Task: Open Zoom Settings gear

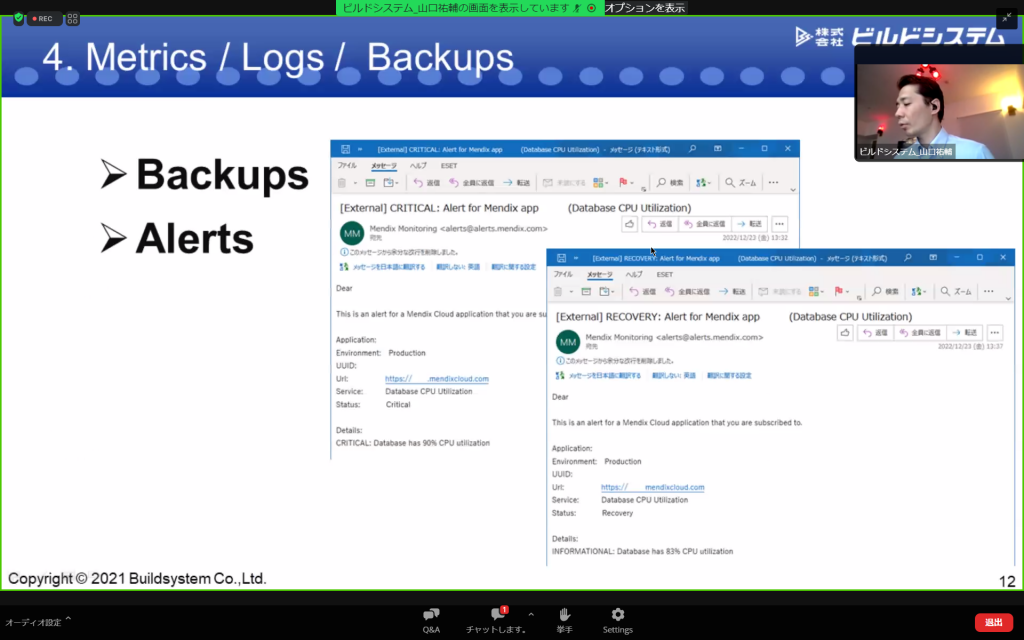Action: [617, 619]
